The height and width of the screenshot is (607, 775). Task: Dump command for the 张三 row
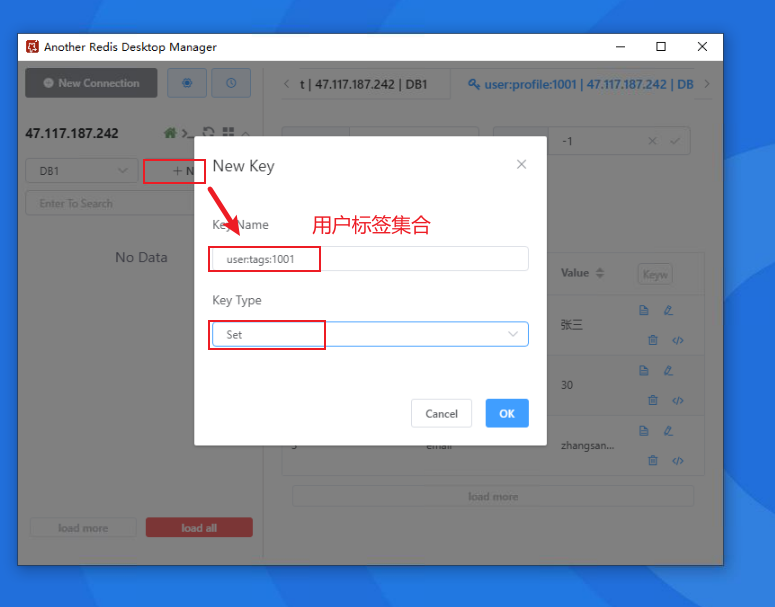(x=678, y=340)
